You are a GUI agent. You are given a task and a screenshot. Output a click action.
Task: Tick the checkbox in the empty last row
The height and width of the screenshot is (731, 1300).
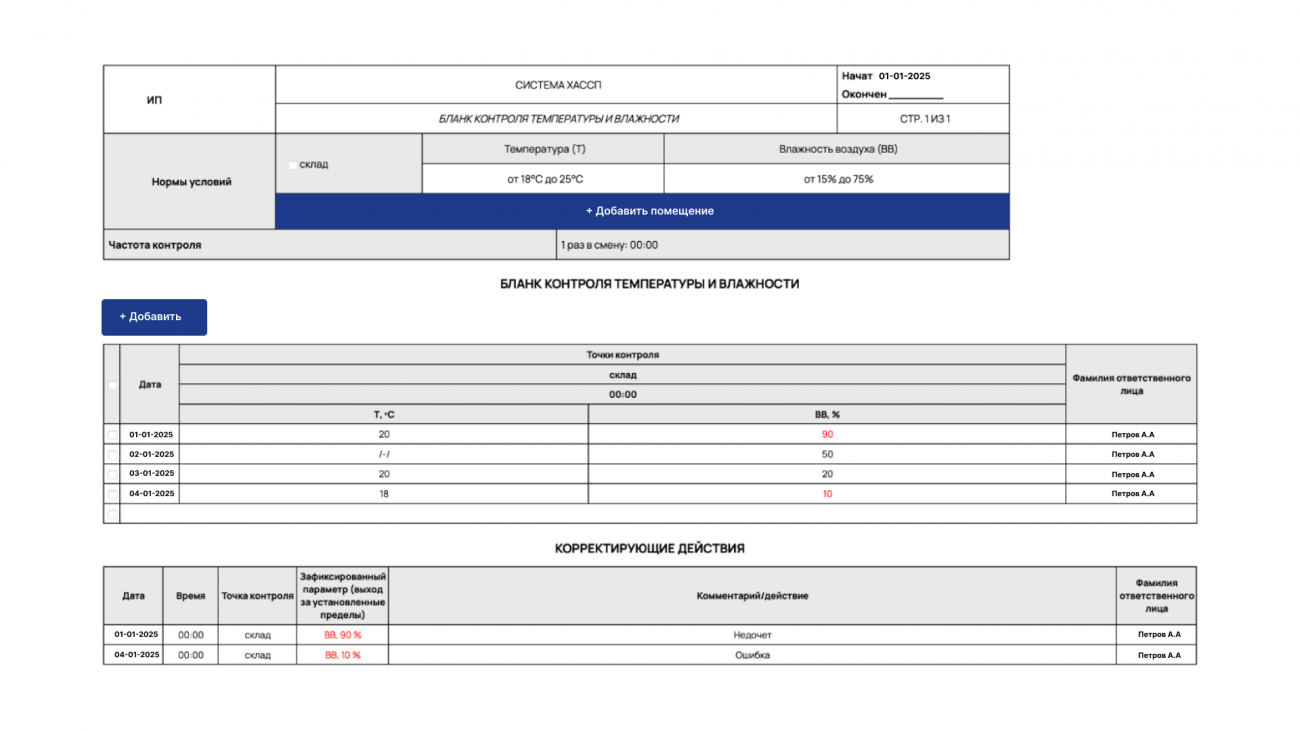(112, 514)
